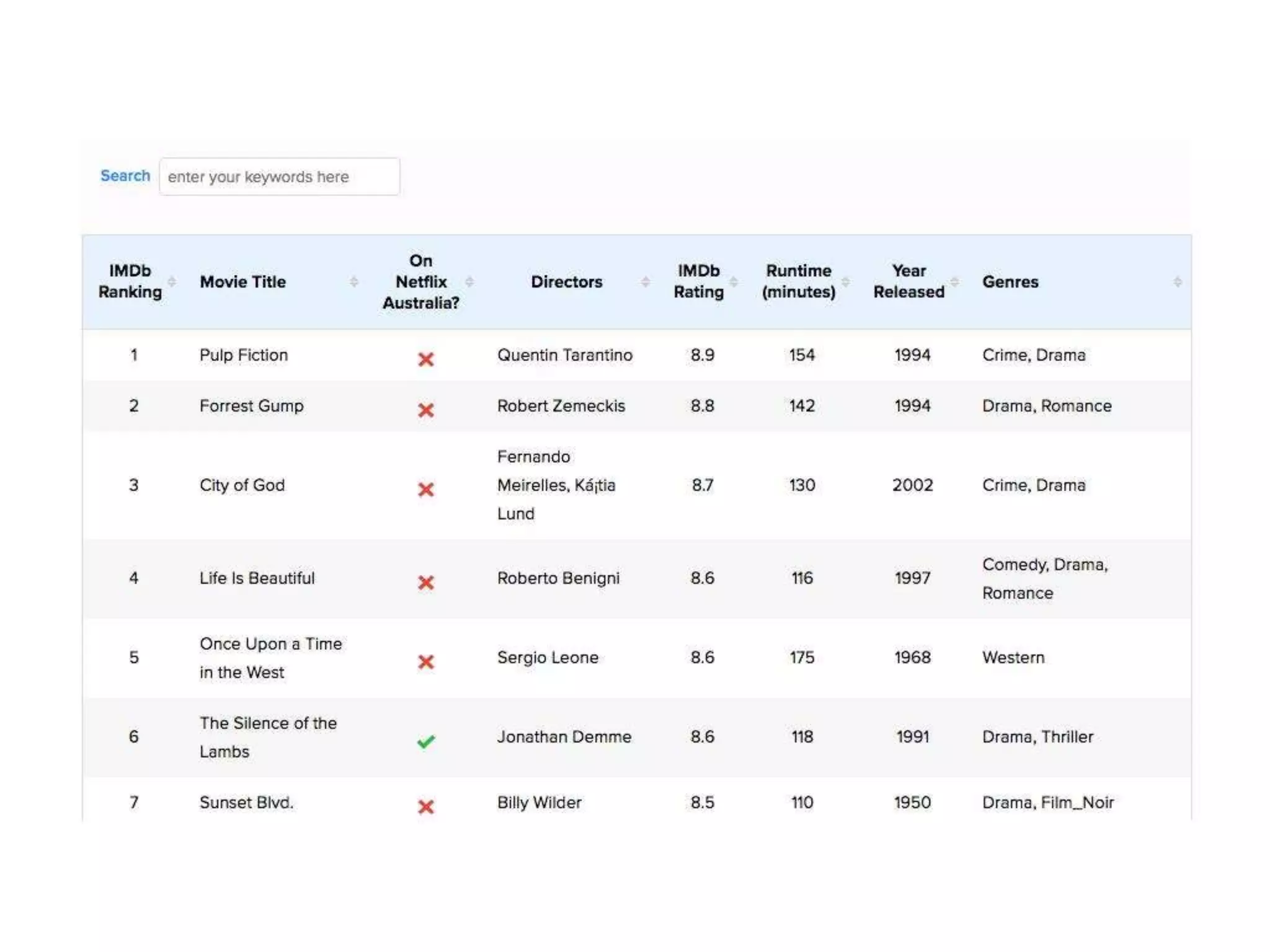This screenshot has width=1270, height=952.
Task: Click into the keywords search field
Action: click(x=279, y=177)
